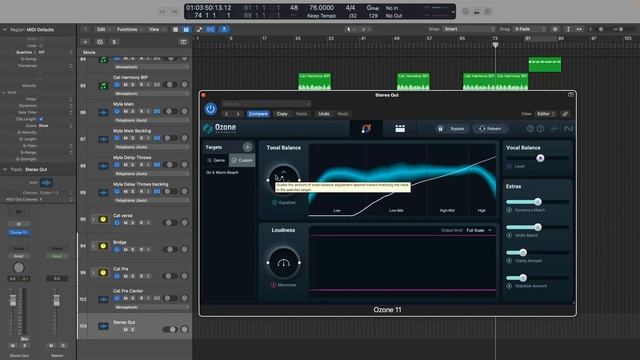The image size is (640, 360).
Task: Click Read automation button on Stereo Out strip
Action: [x=19, y=256]
